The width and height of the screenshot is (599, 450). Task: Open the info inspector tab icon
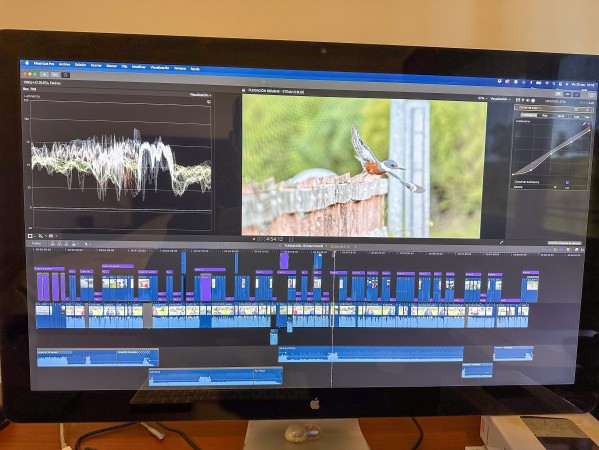point(533,100)
